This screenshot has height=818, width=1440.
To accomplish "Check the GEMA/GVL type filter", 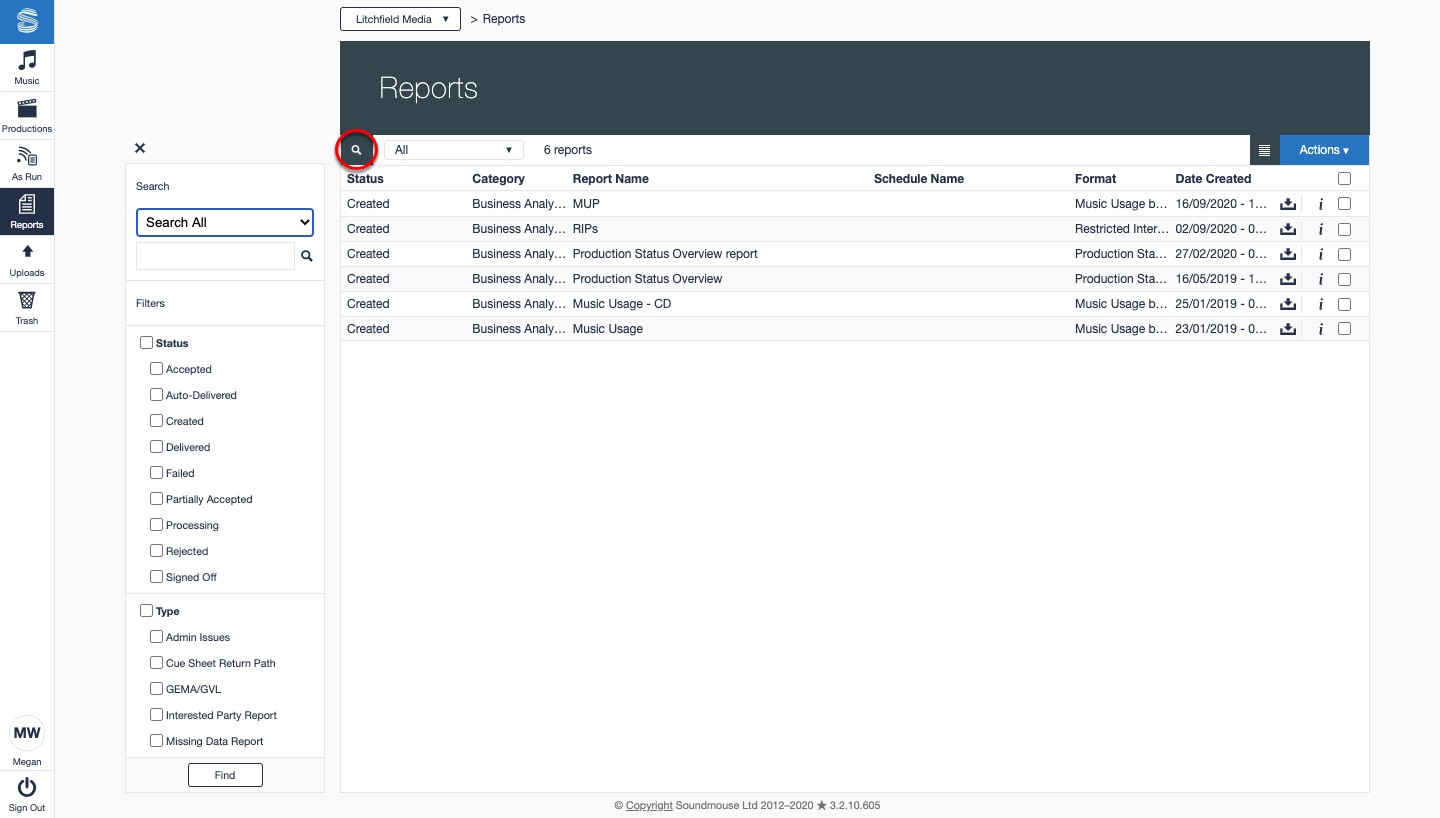I will (x=156, y=689).
